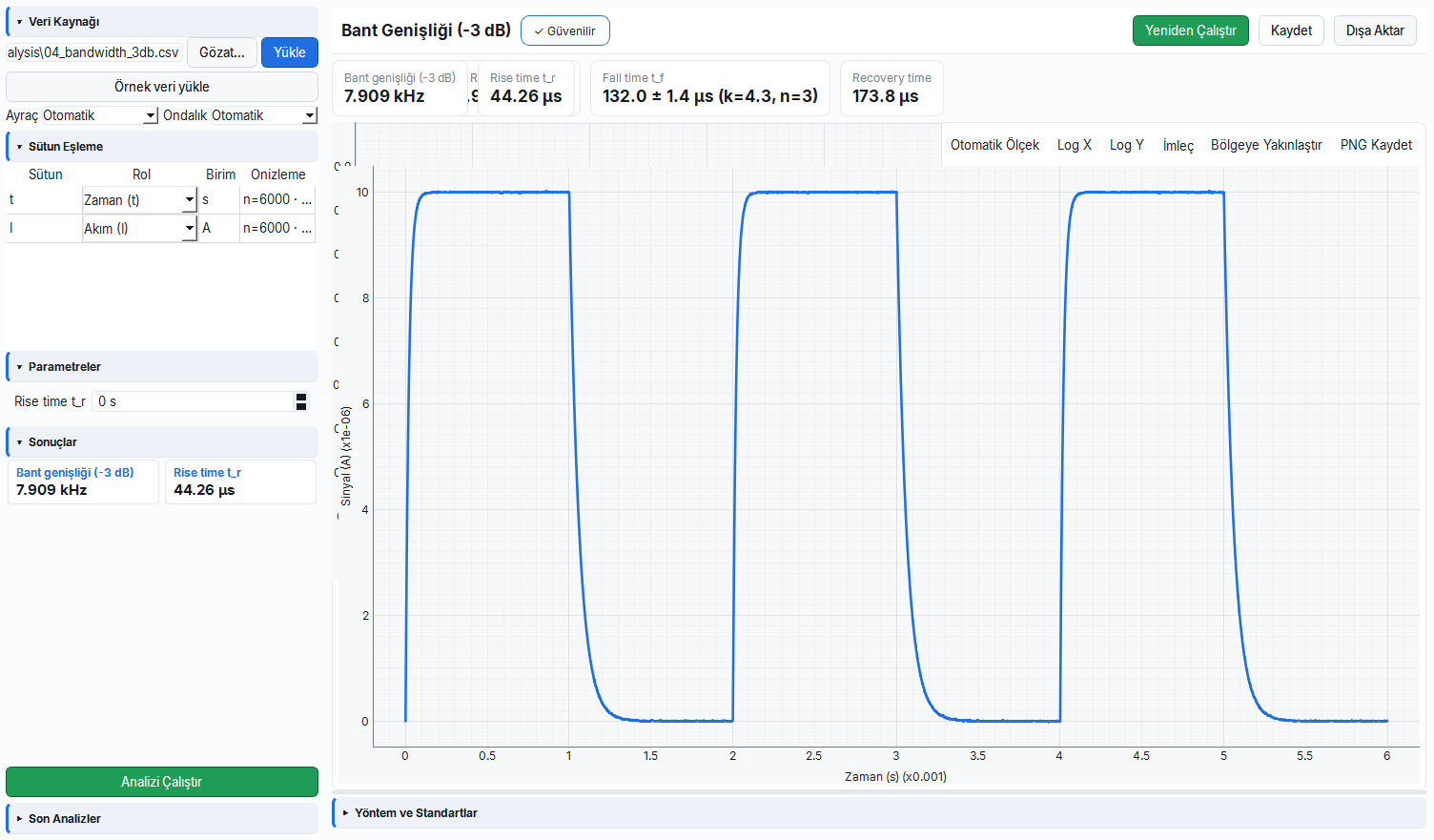The image size is (1434, 840).
Task: Open the Ondalık decimal dropdown
Action: (264, 115)
